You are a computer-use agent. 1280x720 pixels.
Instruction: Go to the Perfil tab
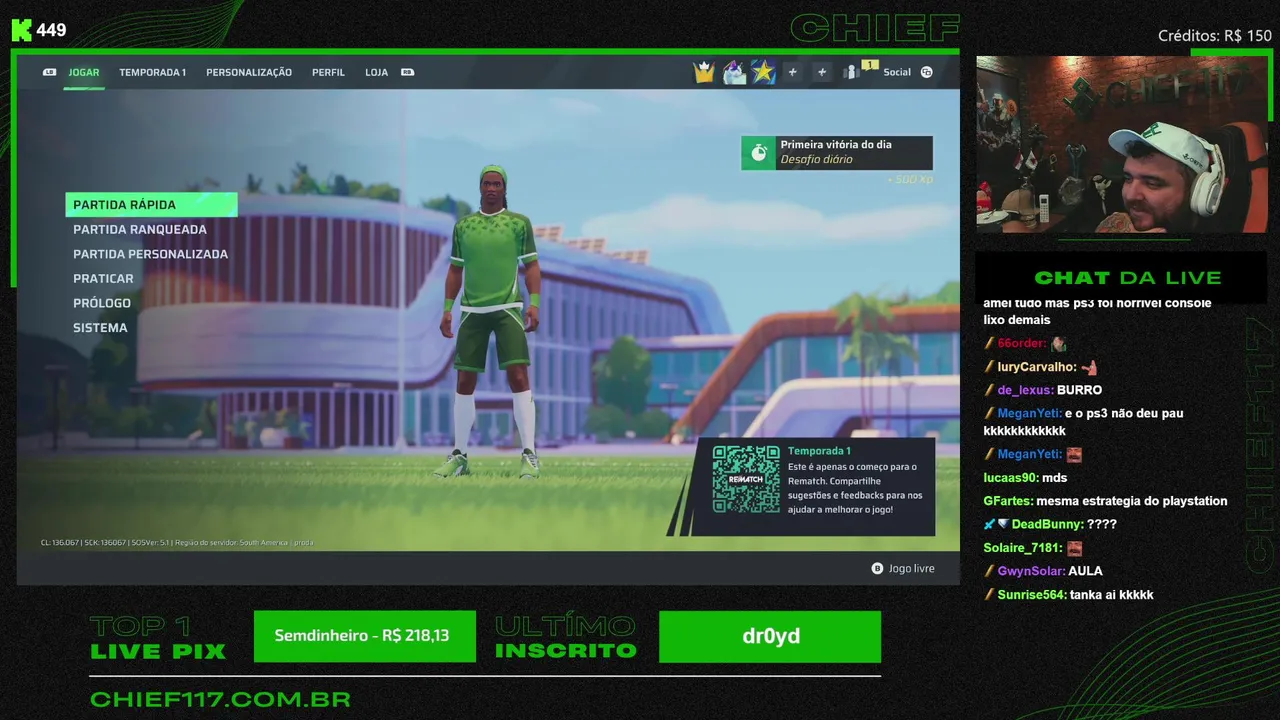[x=328, y=72]
